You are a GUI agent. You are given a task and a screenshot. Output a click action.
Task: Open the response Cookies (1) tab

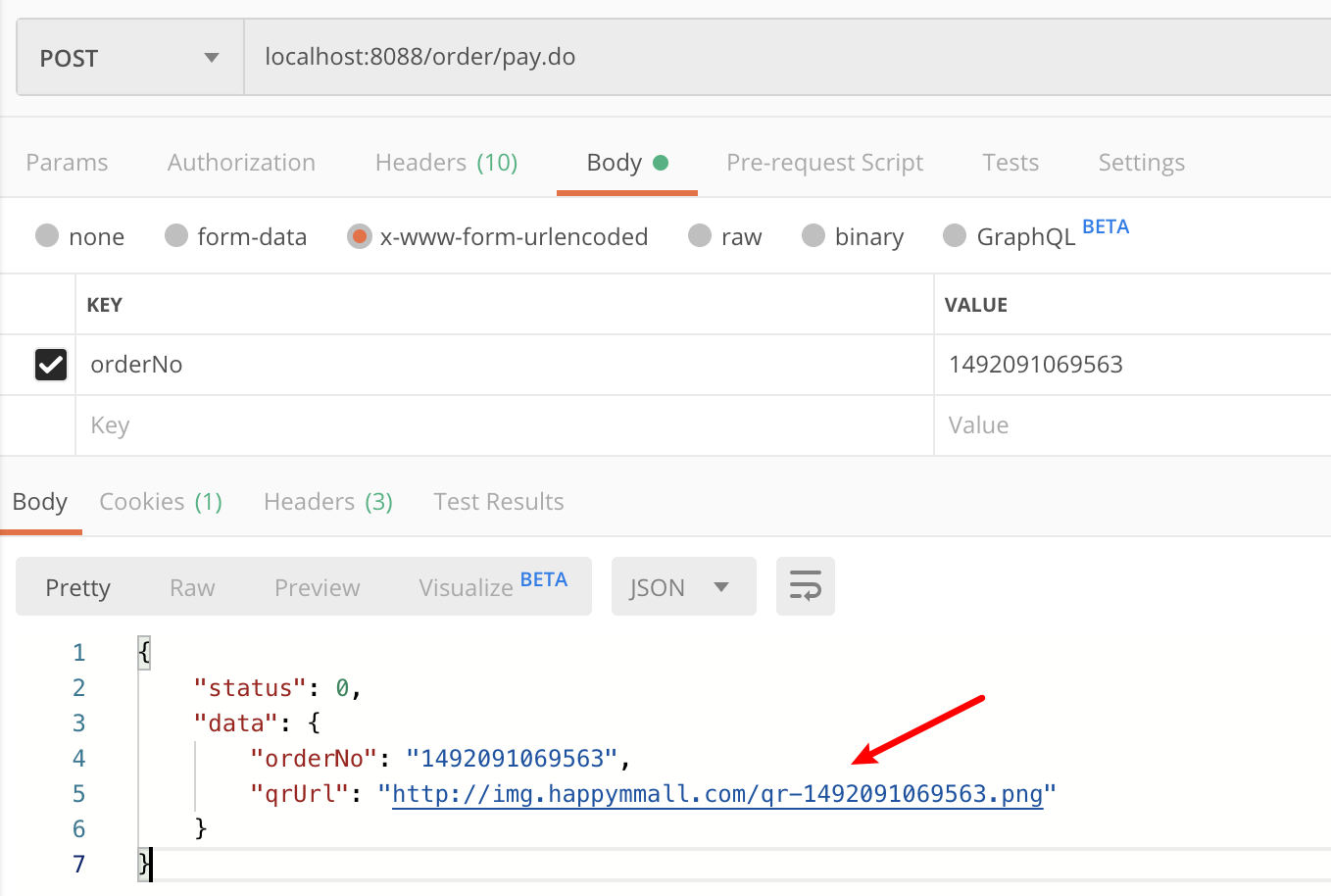tap(161, 501)
